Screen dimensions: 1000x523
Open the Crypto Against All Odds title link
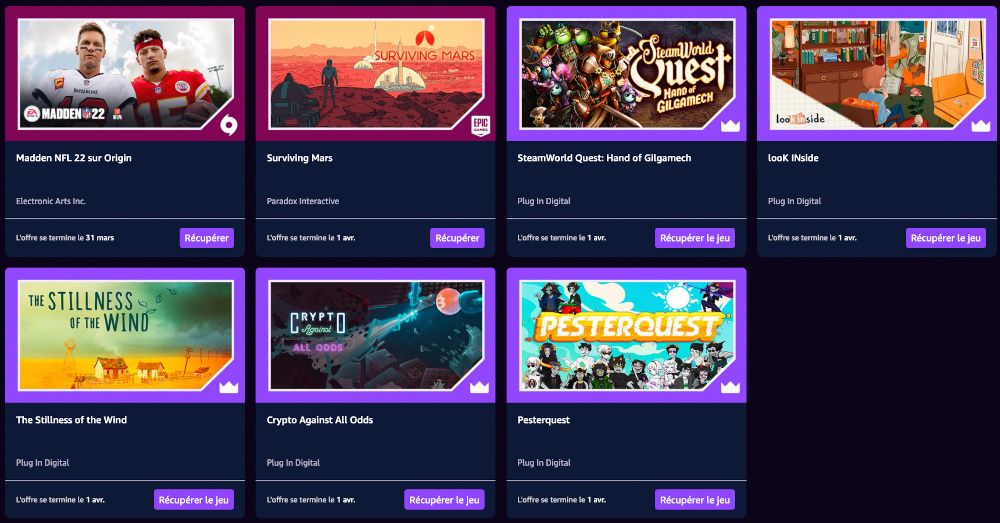tap(320, 420)
